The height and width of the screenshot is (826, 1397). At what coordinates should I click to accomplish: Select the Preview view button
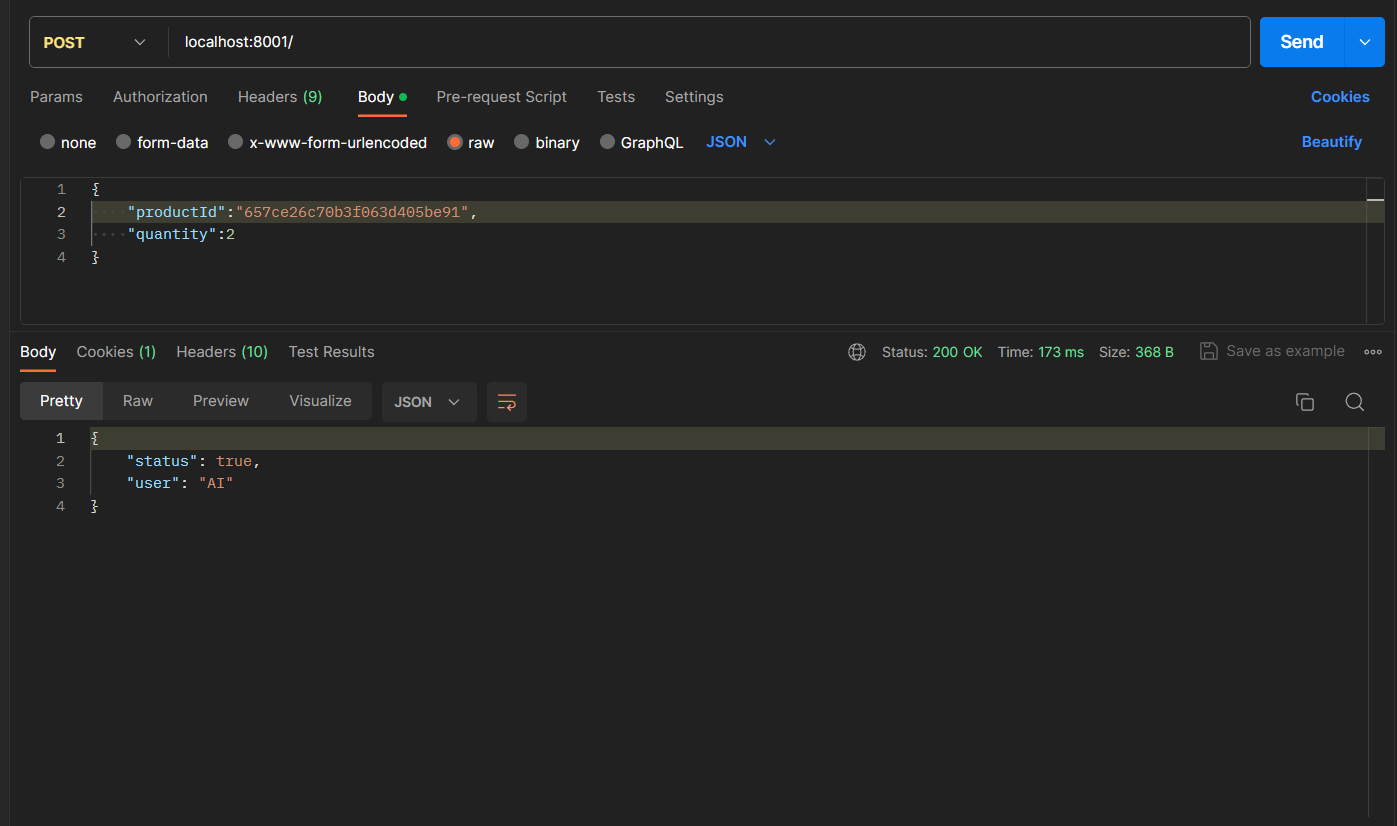[x=221, y=401]
